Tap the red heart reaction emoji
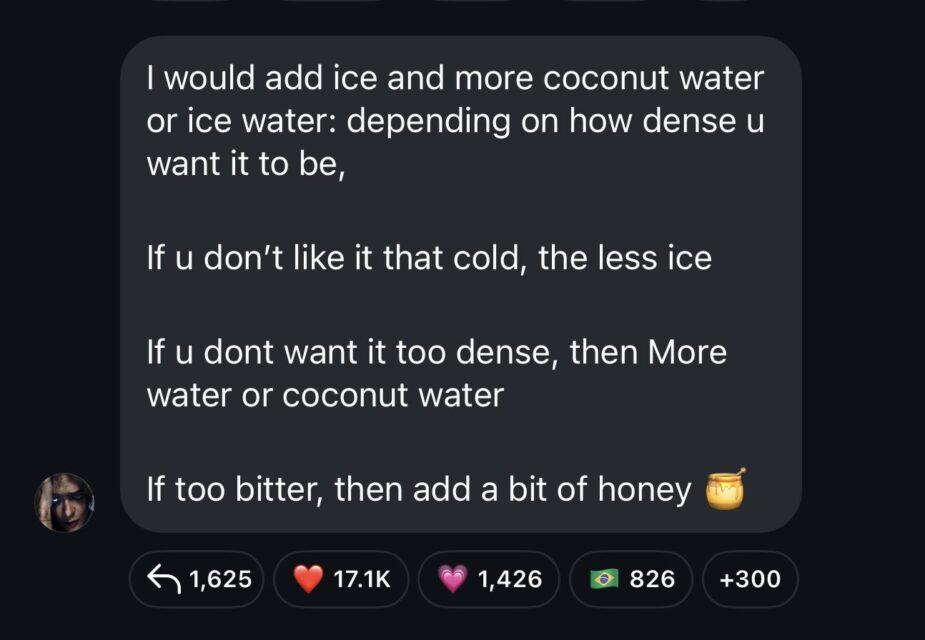Screen dimensions: 925x640 [x=311, y=579]
